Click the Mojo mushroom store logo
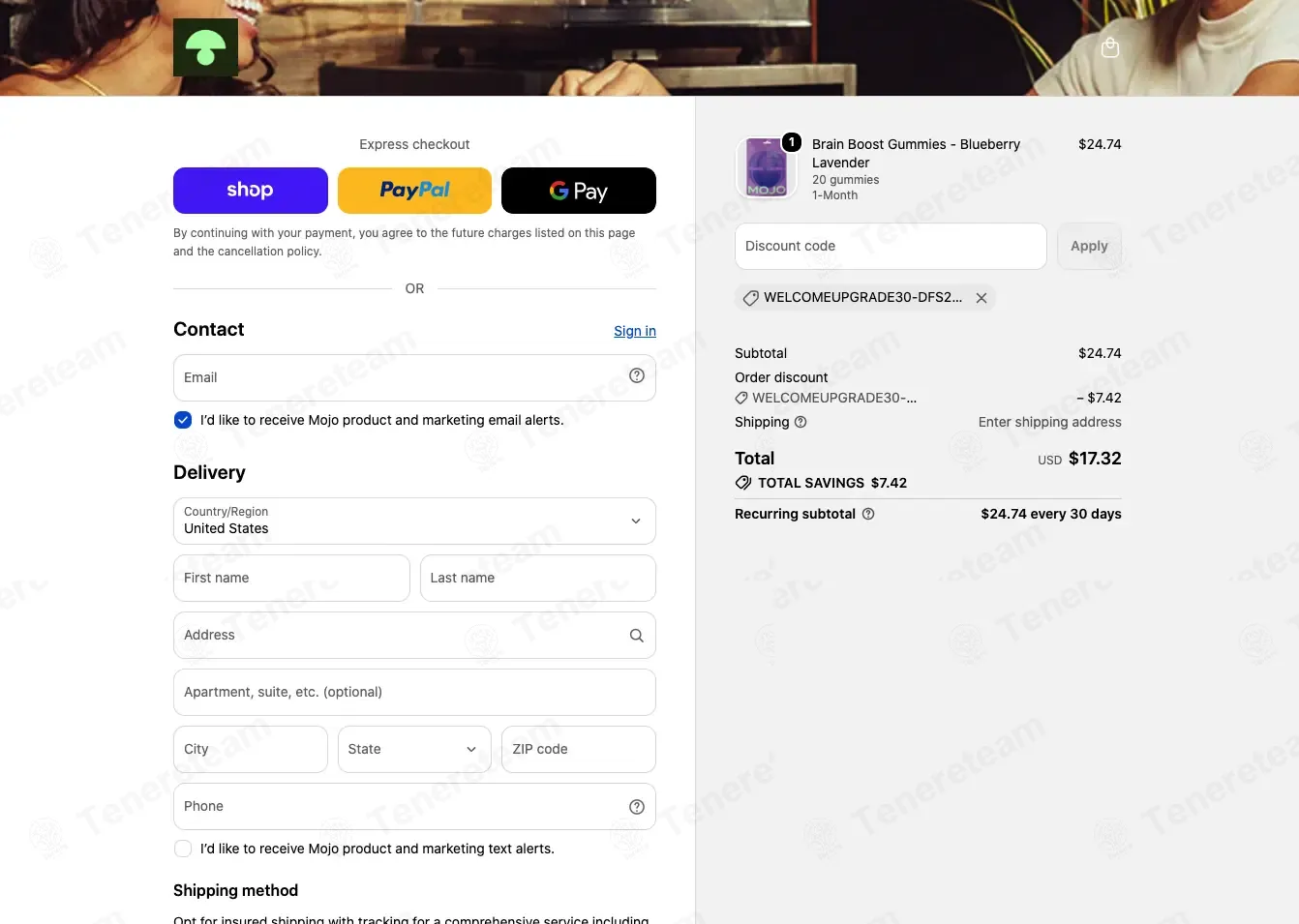Screen dimensions: 1299x924 pos(205,47)
